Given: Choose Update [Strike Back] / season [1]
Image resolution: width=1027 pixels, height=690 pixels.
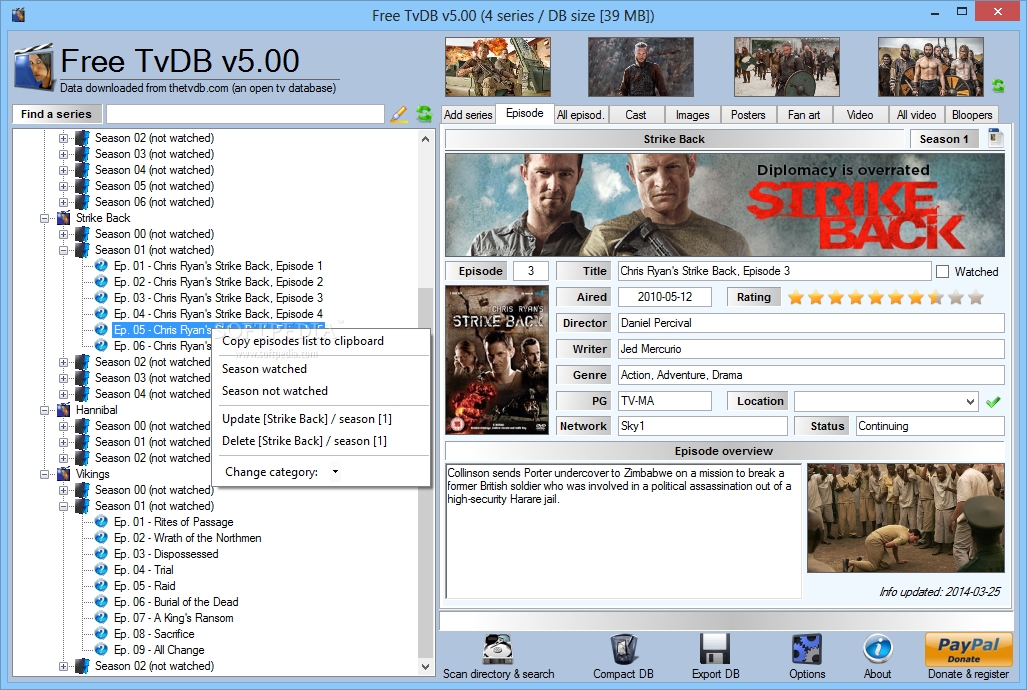Looking at the screenshot, I should pyautogui.click(x=307, y=419).
